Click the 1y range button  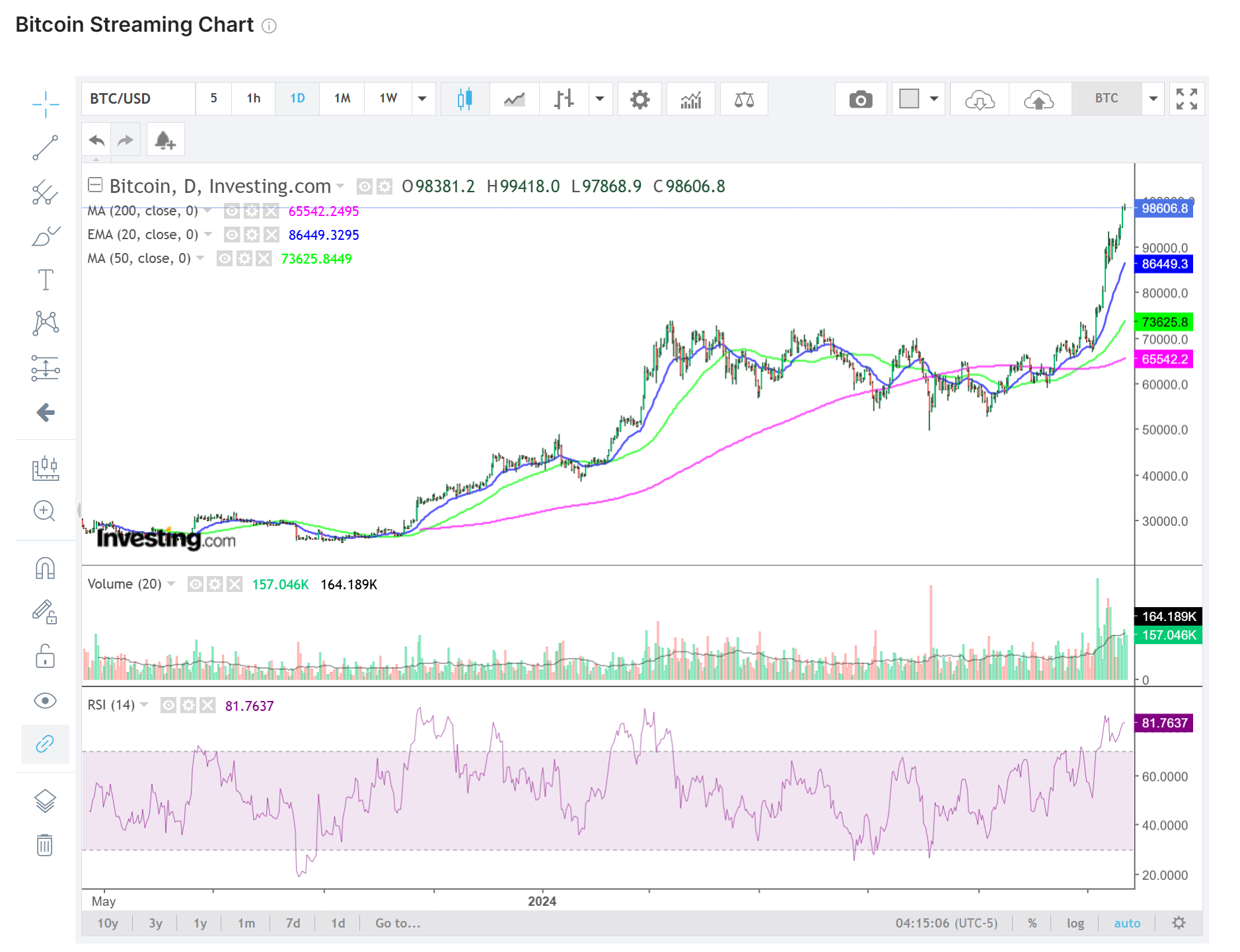click(200, 923)
